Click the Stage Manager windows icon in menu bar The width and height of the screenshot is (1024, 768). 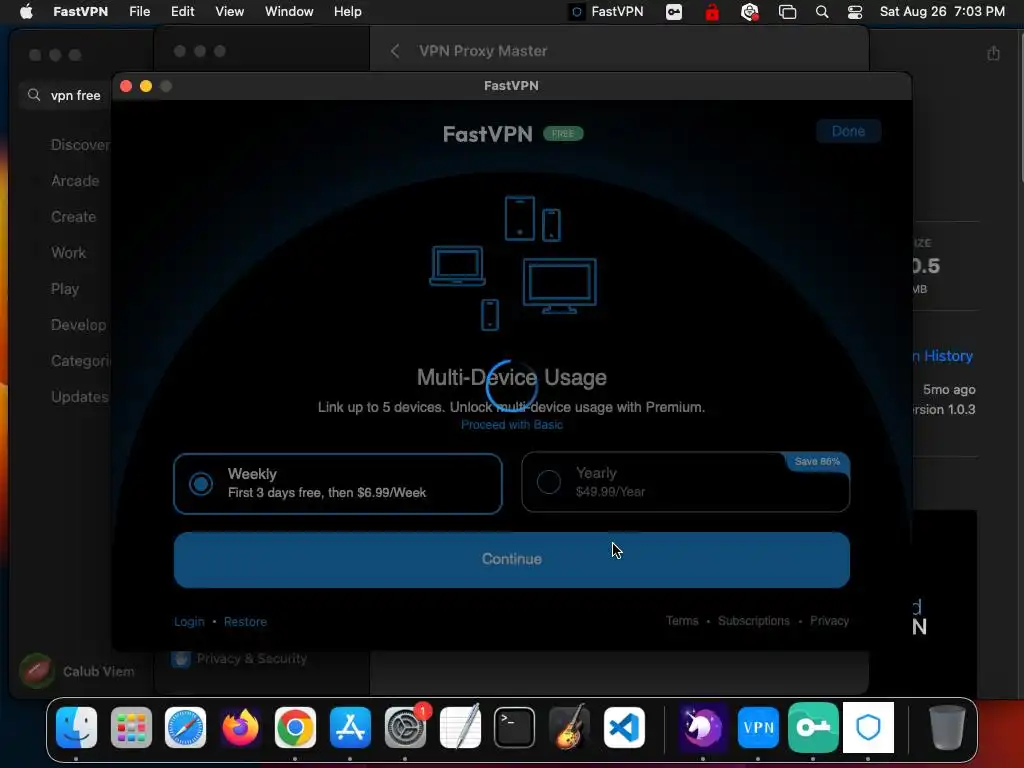tap(788, 12)
